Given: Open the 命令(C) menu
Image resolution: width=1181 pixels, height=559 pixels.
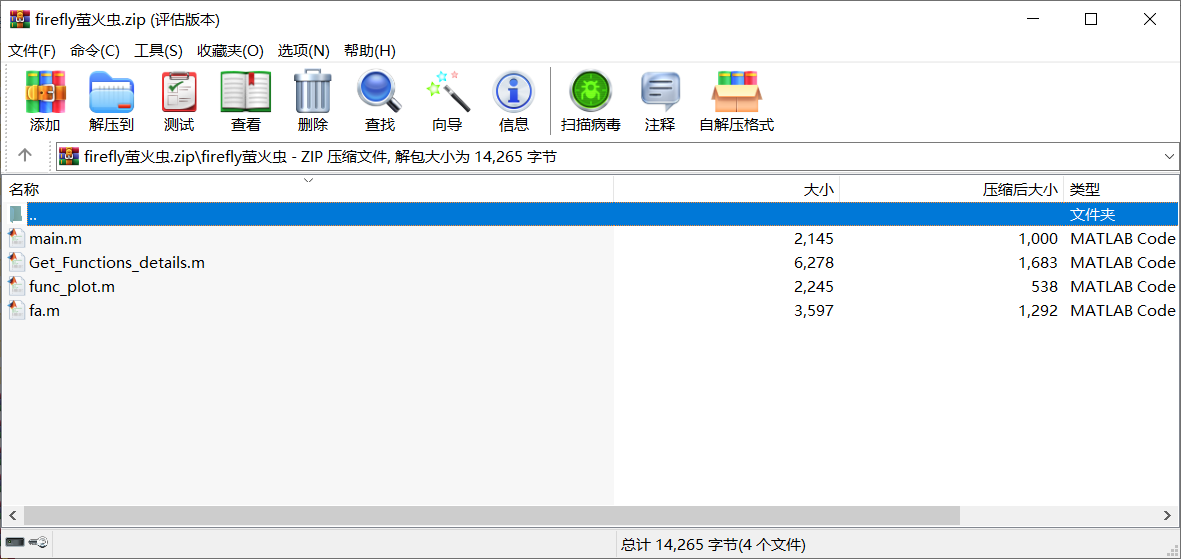Looking at the screenshot, I should coord(95,51).
